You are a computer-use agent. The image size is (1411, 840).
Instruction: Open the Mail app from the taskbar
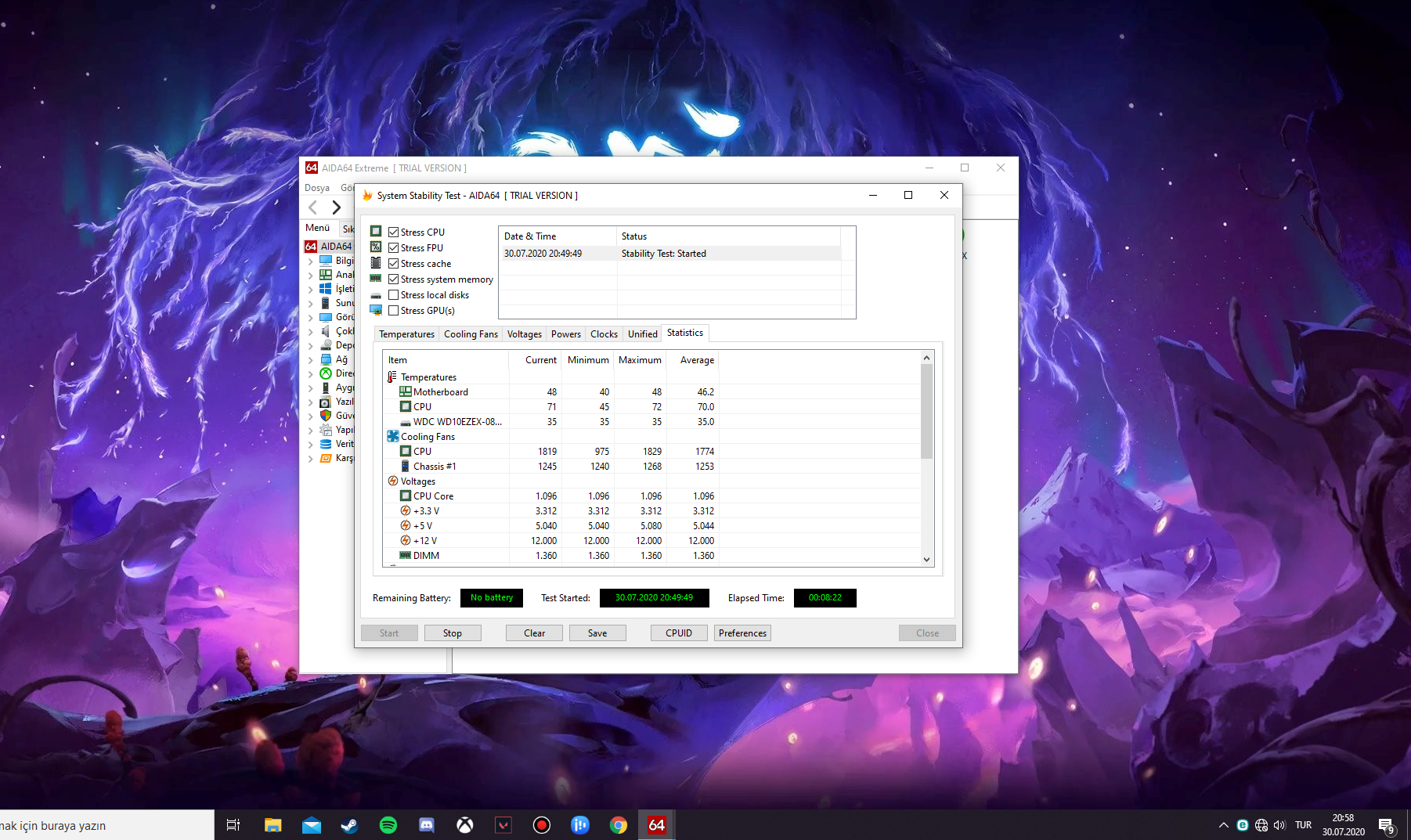point(311,825)
